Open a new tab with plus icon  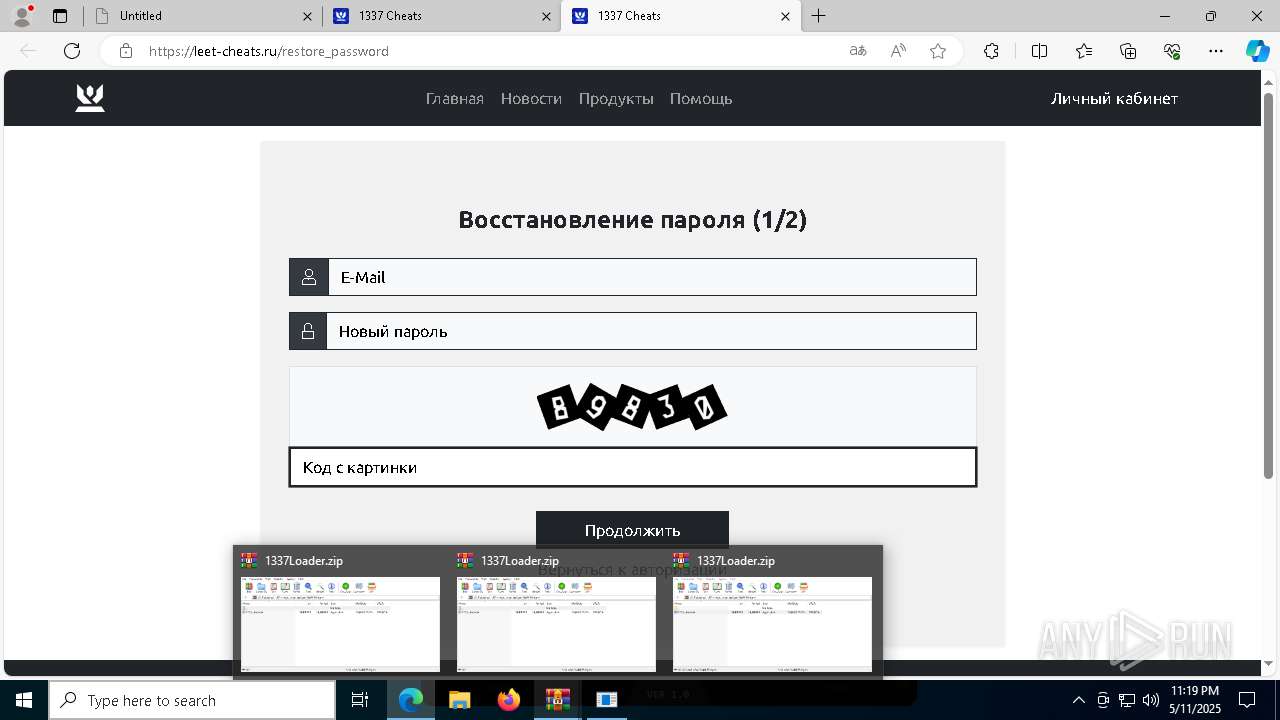[x=819, y=16]
